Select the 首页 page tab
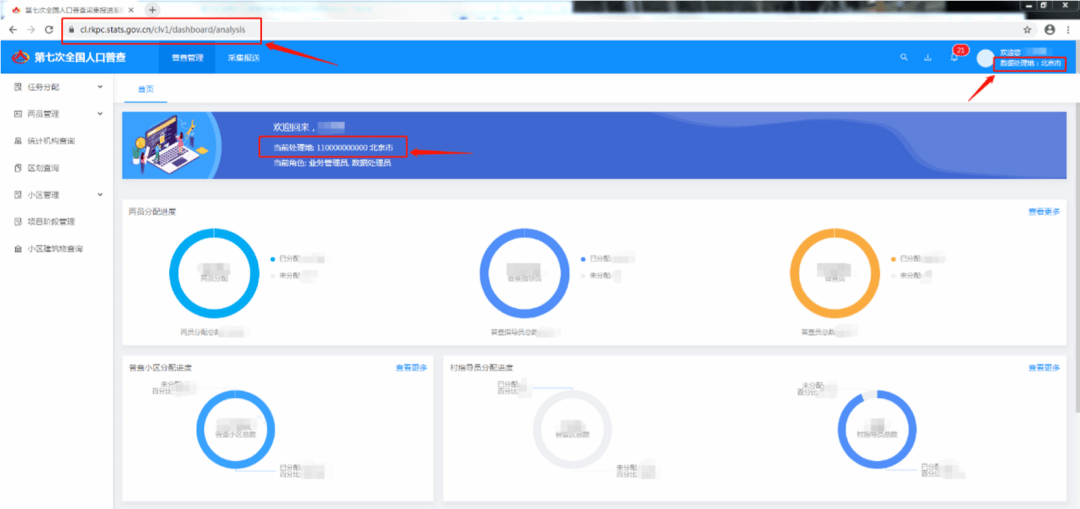Viewport: 1080px width, 509px height. click(145, 90)
